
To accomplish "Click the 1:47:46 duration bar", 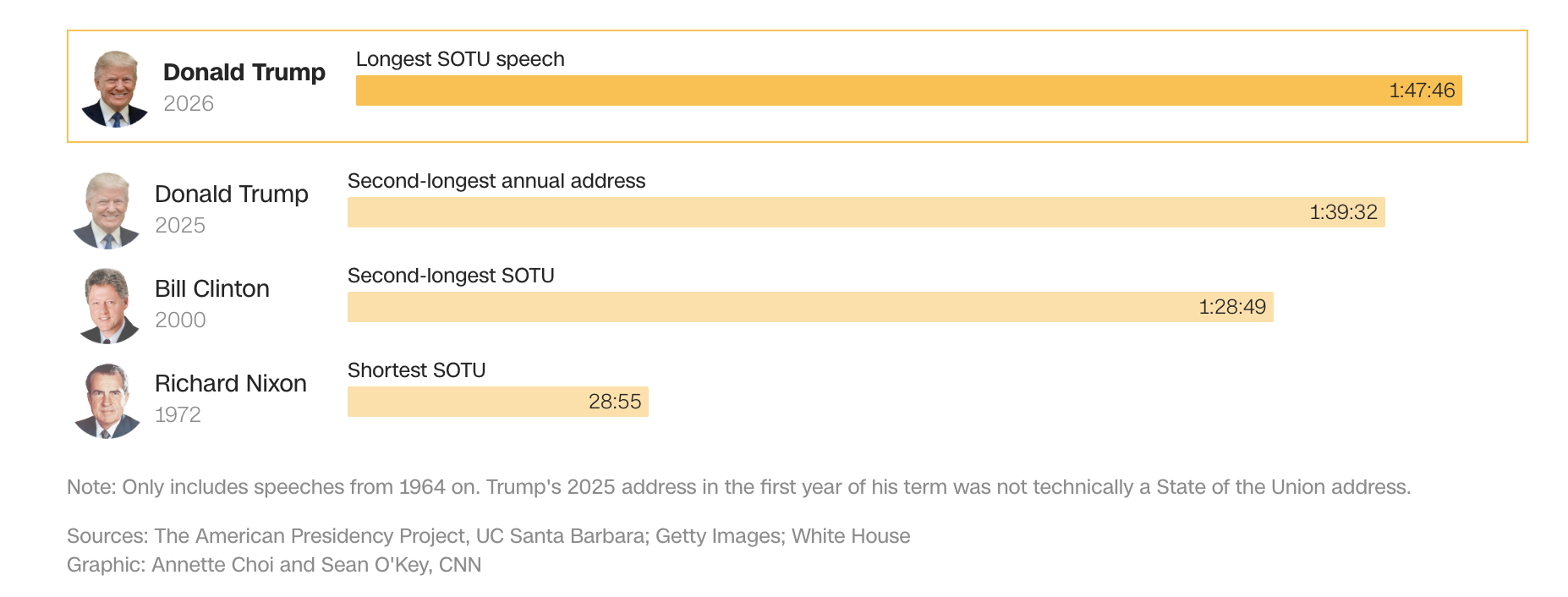I will point(908,90).
